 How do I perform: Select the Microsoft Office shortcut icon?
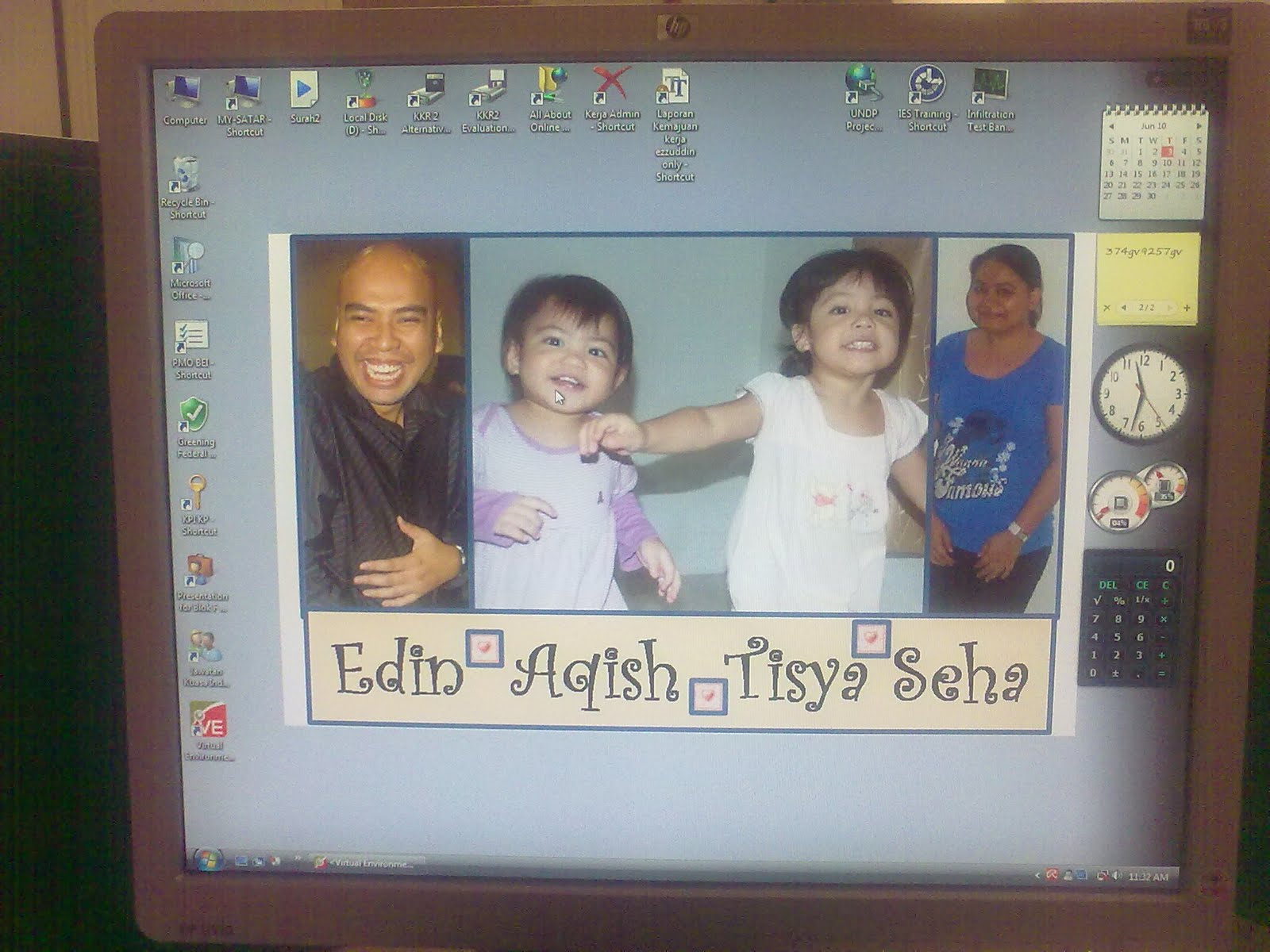[x=190, y=270]
